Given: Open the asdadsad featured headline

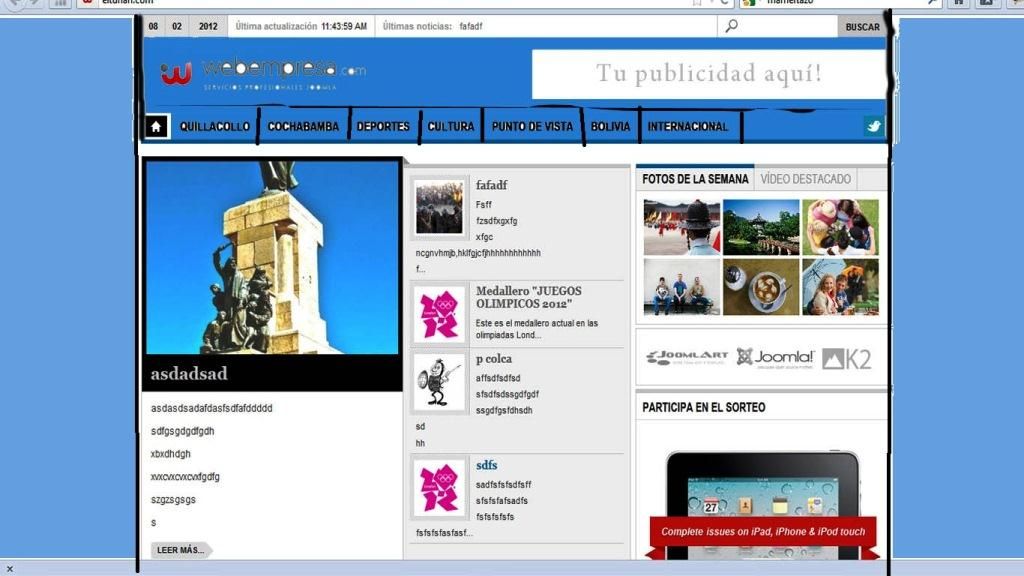Looking at the screenshot, I should (x=189, y=374).
